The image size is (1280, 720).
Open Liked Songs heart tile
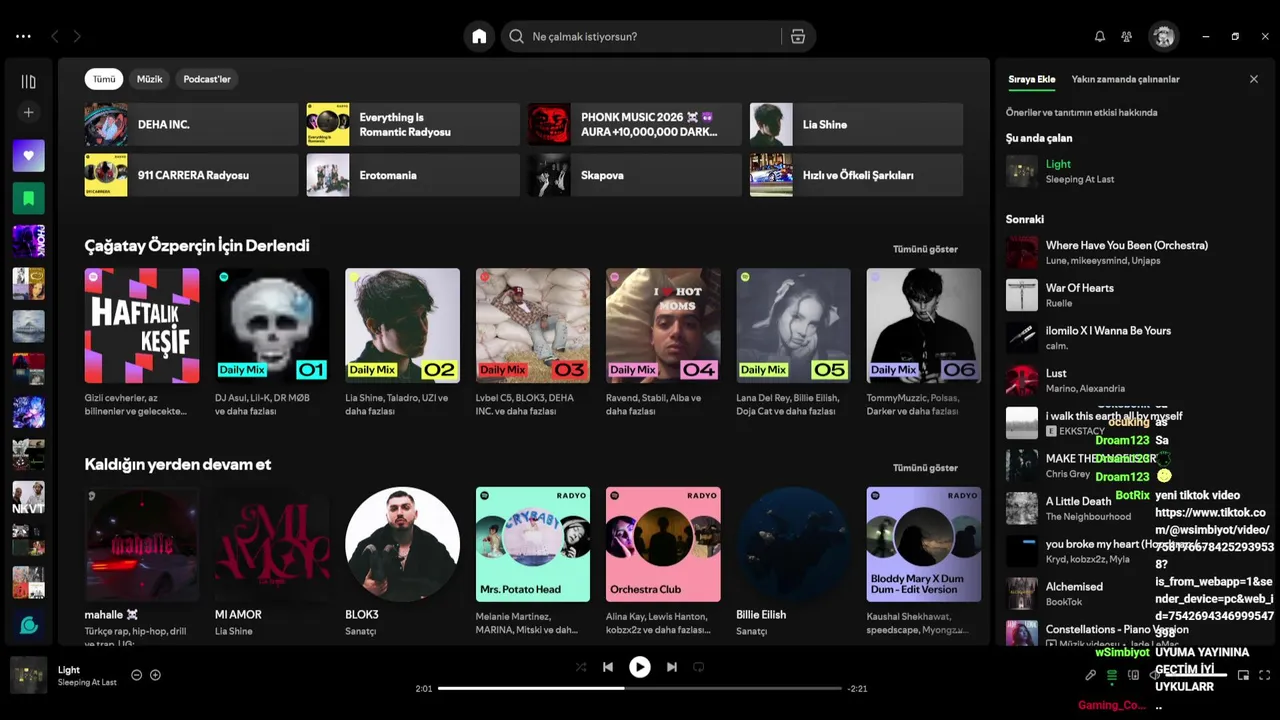pyautogui.click(x=28, y=155)
